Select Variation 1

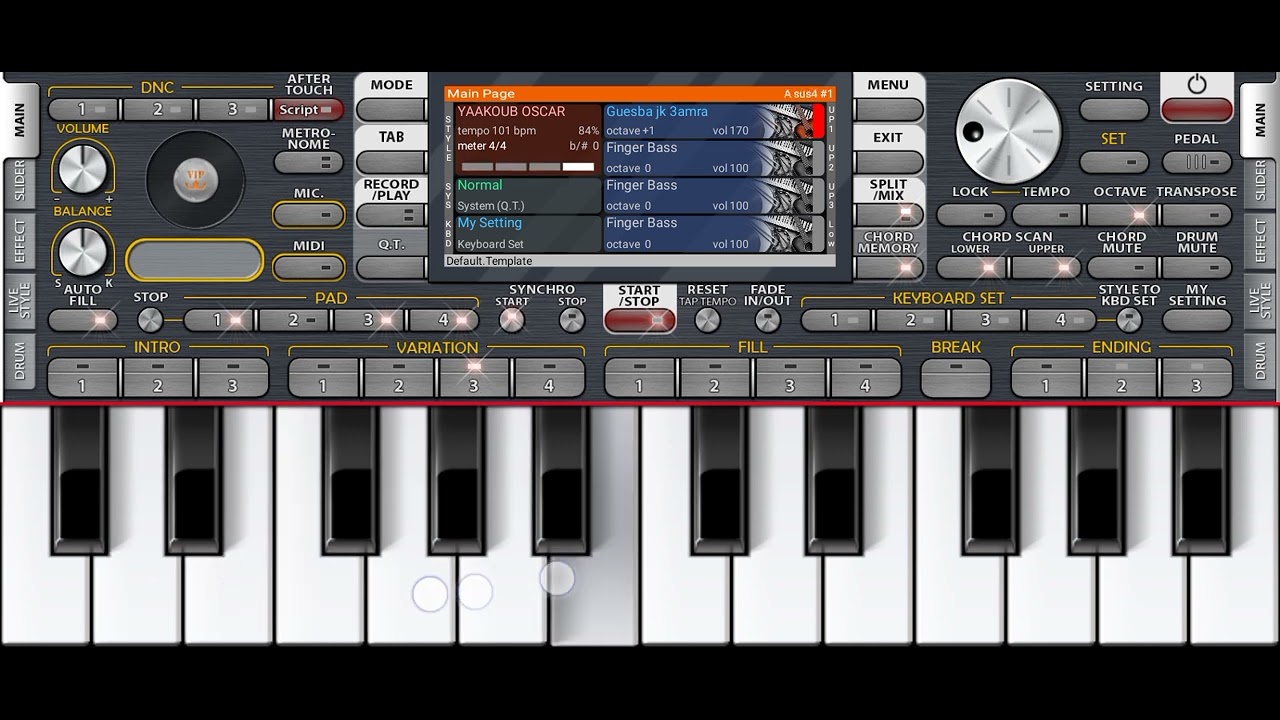(x=324, y=377)
